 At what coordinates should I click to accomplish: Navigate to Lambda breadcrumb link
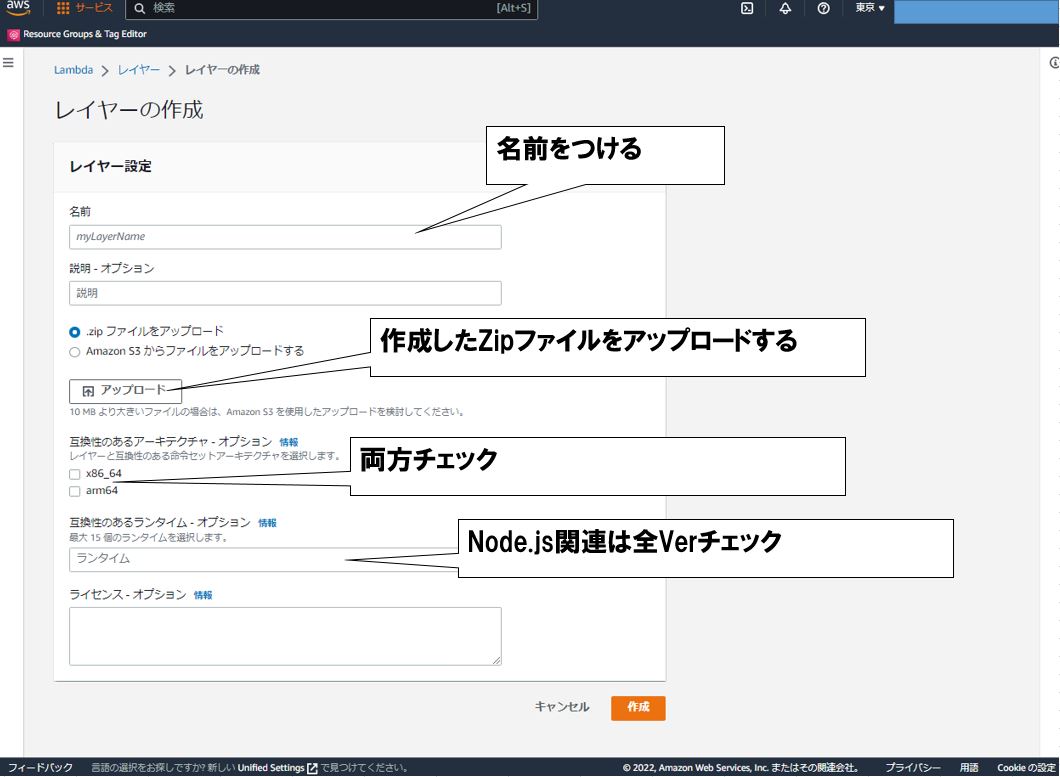74,69
